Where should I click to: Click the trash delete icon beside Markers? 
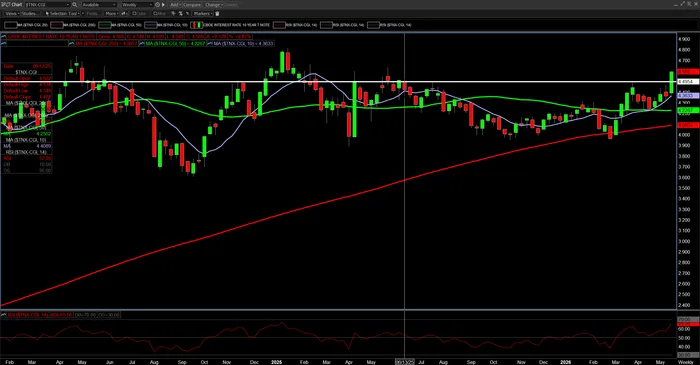218,14
